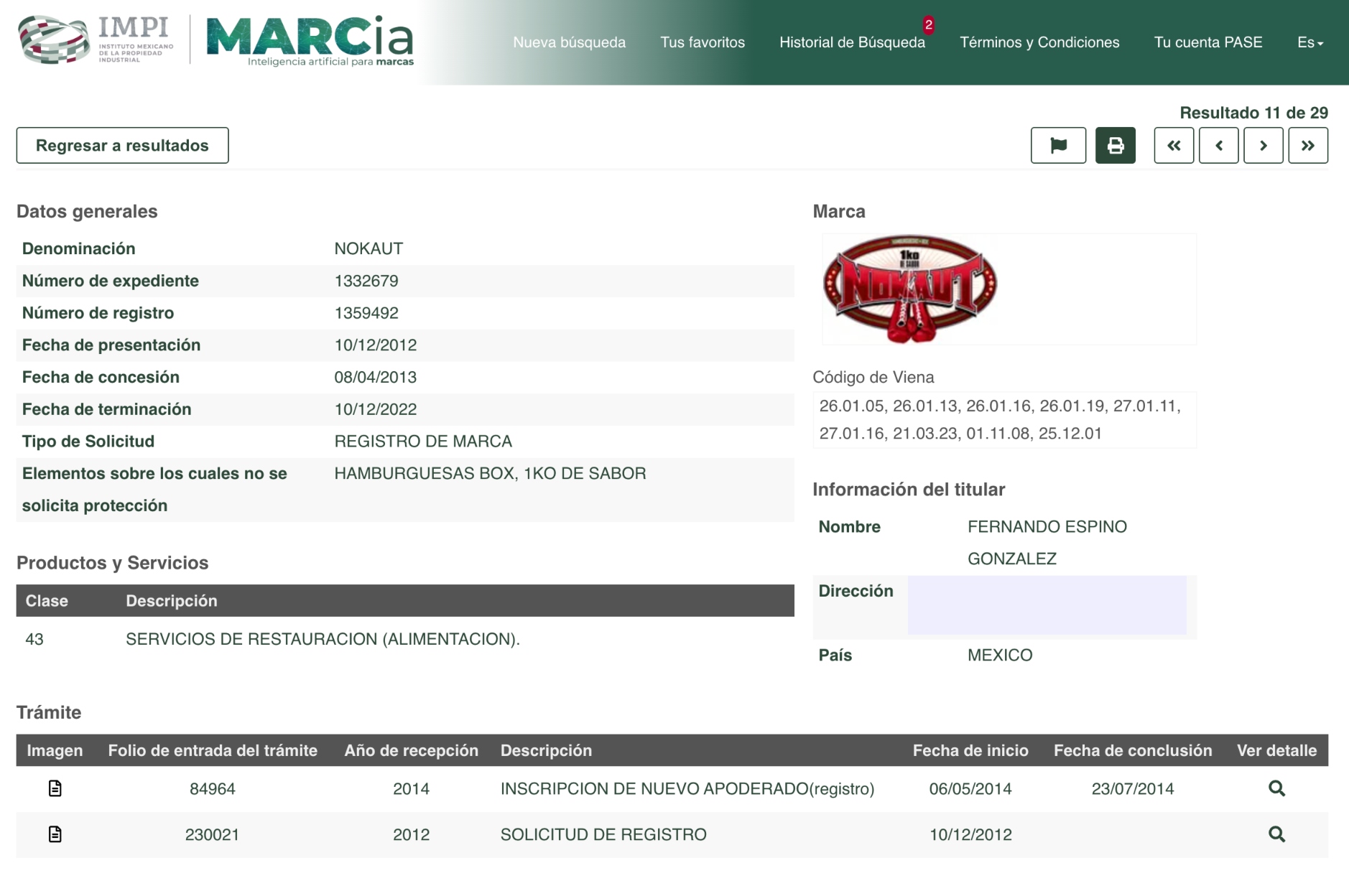Open Nueva búsqueda from the menu
Viewport: 1349px width, 896px height.
[x=569, y=42]
